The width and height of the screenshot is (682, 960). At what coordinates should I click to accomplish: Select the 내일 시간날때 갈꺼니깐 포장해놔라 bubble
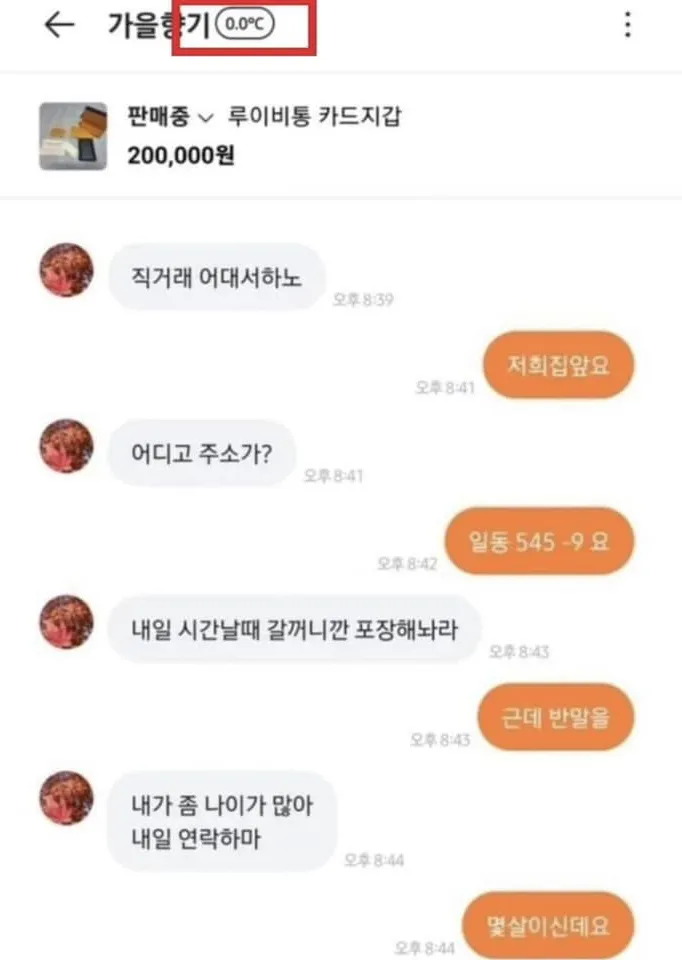pyautogui.click(x=294, y=629)
